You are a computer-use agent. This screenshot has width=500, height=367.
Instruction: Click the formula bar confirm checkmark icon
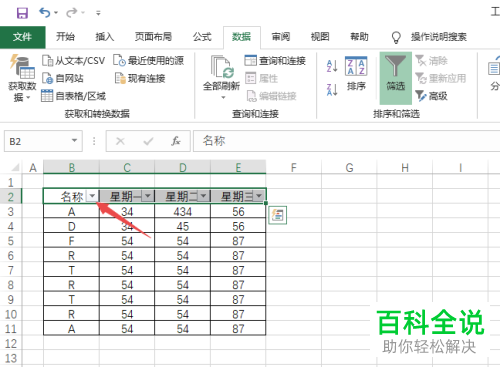[148, 141]
